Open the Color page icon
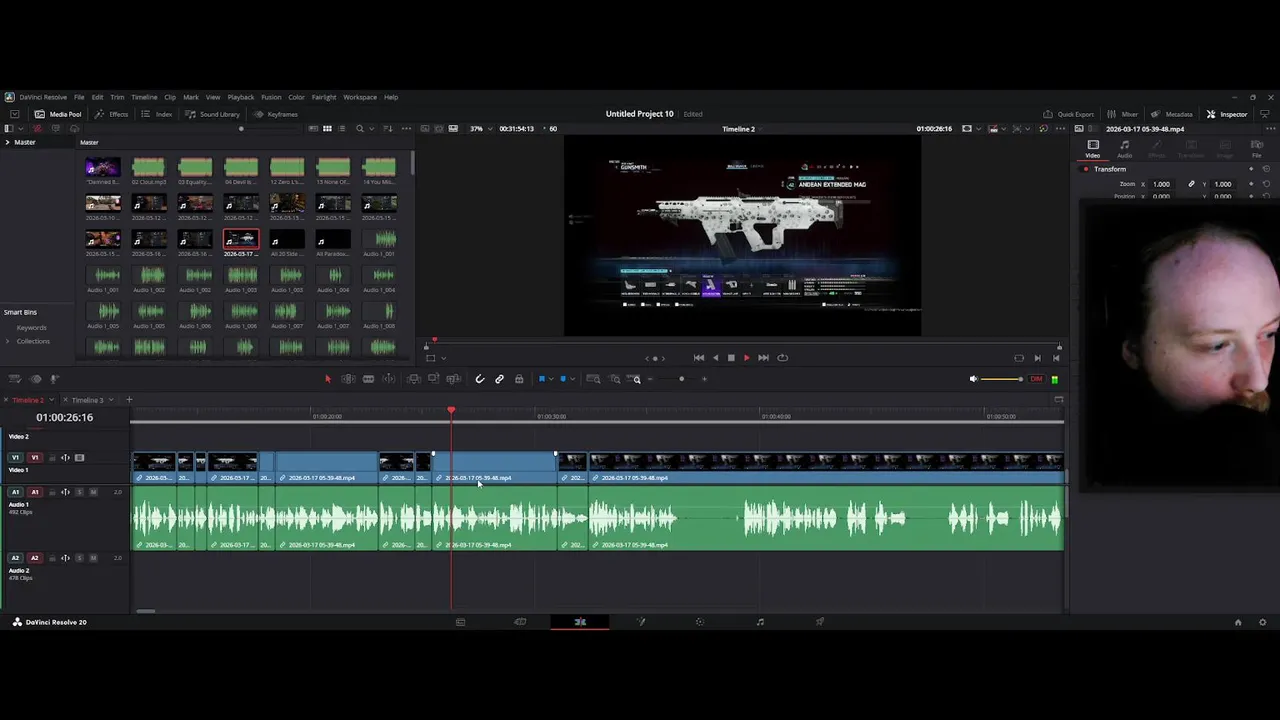The width and height of the screenshot is (1280, 720). pos(700,622)
